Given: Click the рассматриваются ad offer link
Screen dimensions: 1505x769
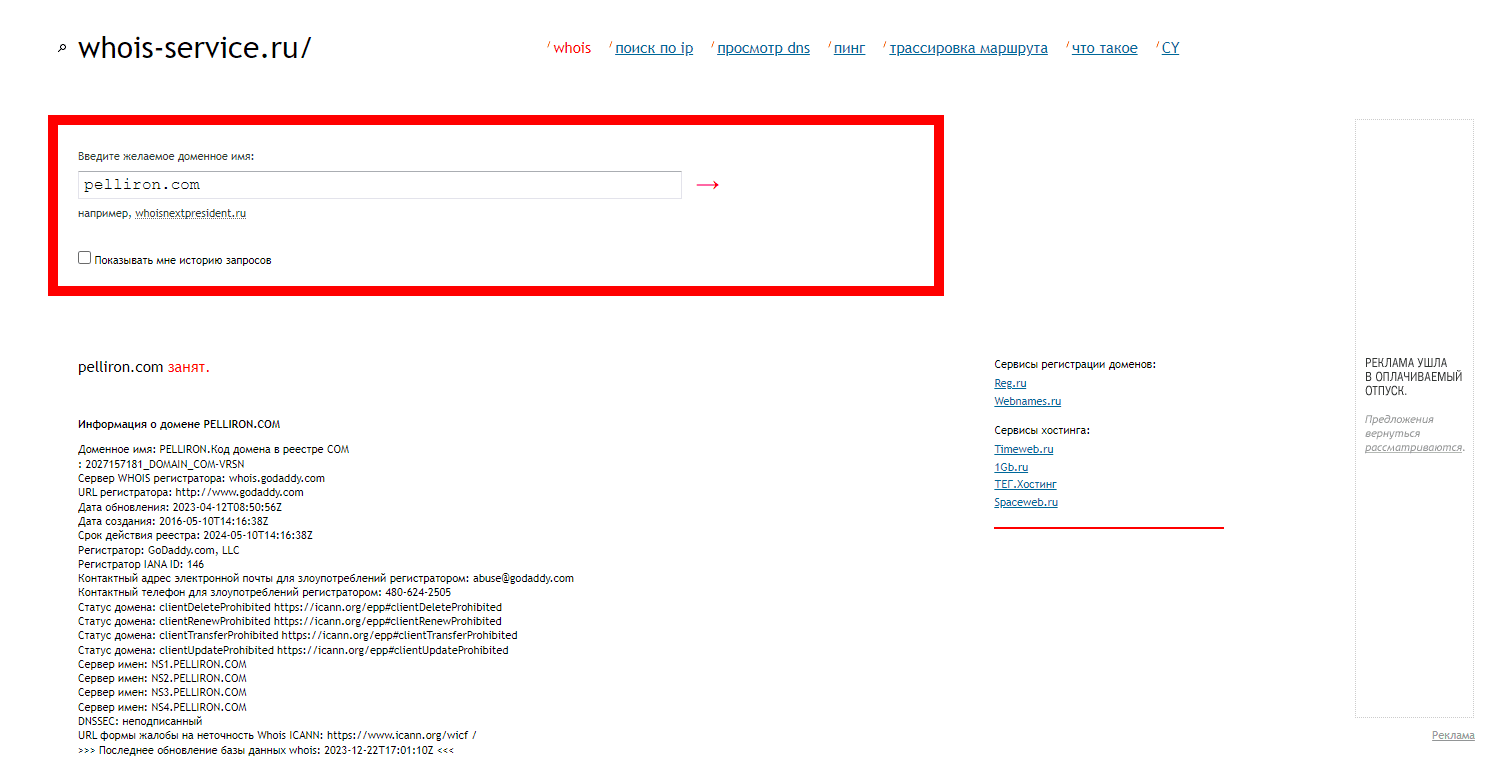Looking at the screenshot, I should point(1413,447).
